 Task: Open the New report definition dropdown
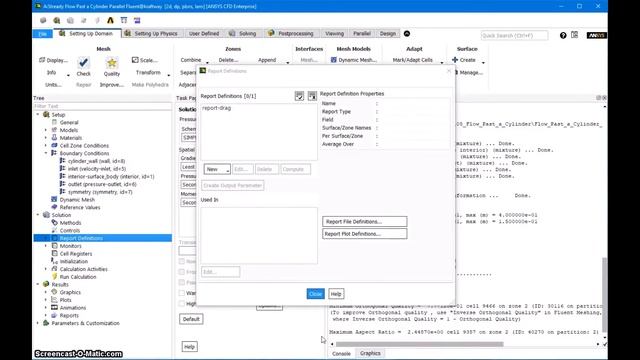(217, 169)
